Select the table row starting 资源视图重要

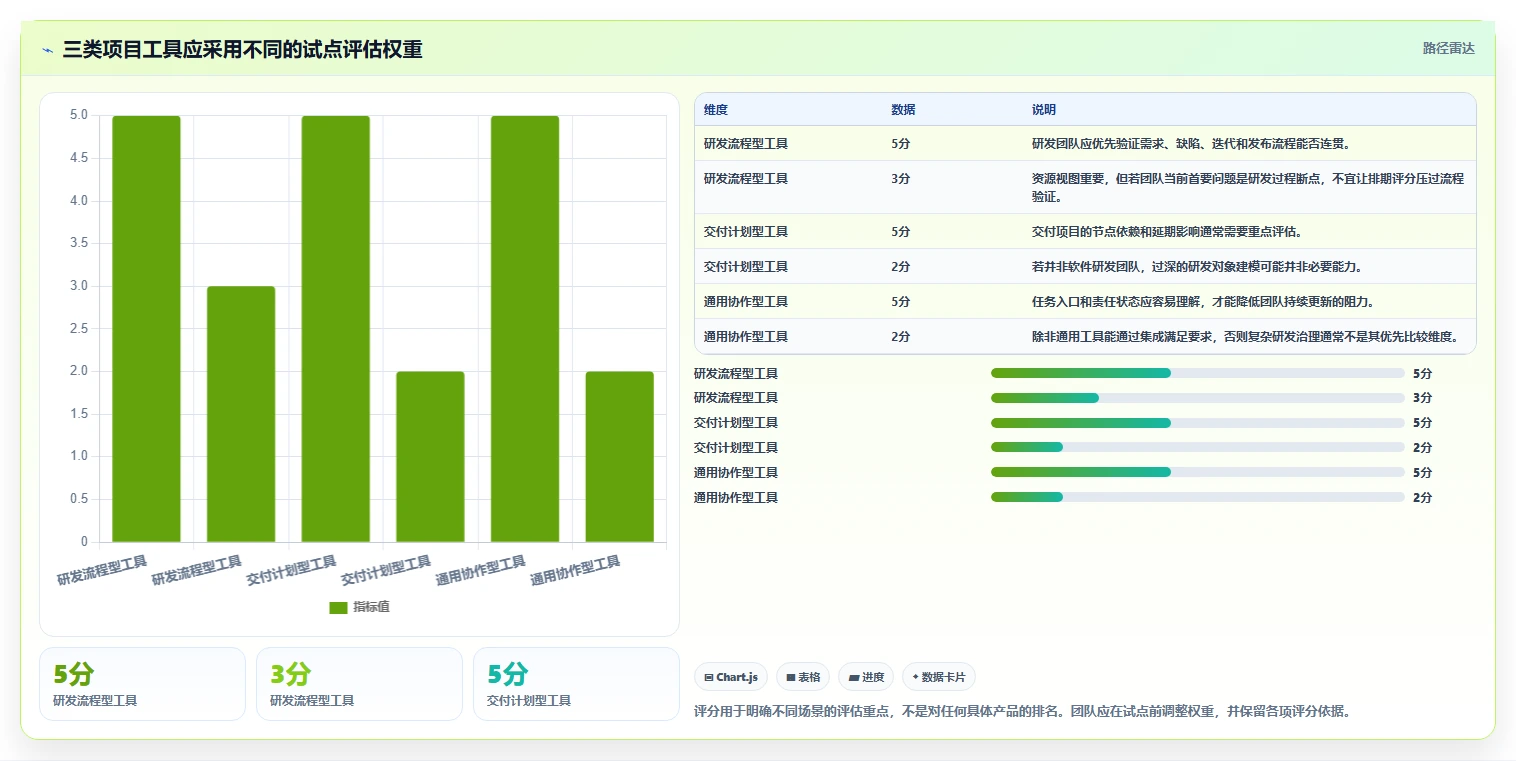coord(1085,187)
